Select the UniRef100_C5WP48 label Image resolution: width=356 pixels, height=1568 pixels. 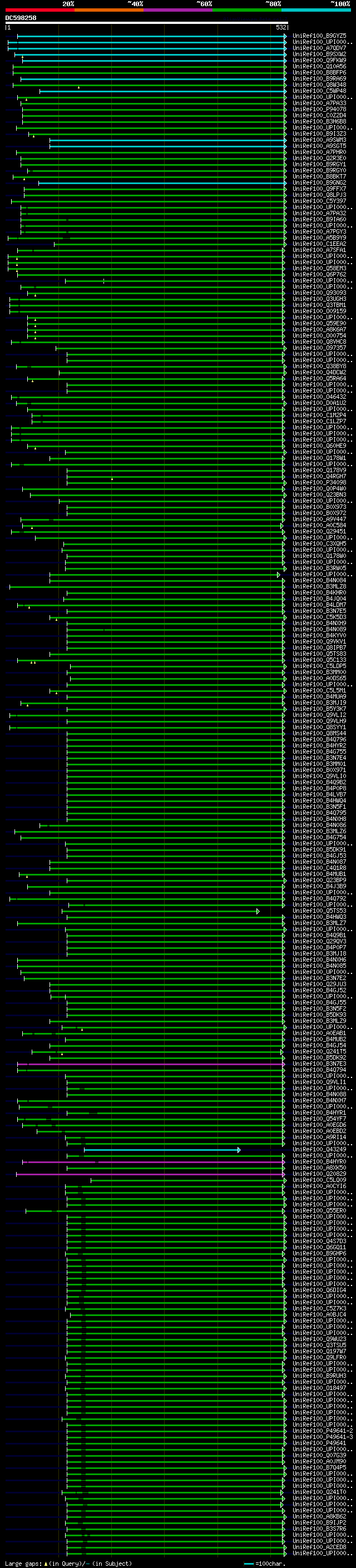pyautogui.click(x=319, y=91)
